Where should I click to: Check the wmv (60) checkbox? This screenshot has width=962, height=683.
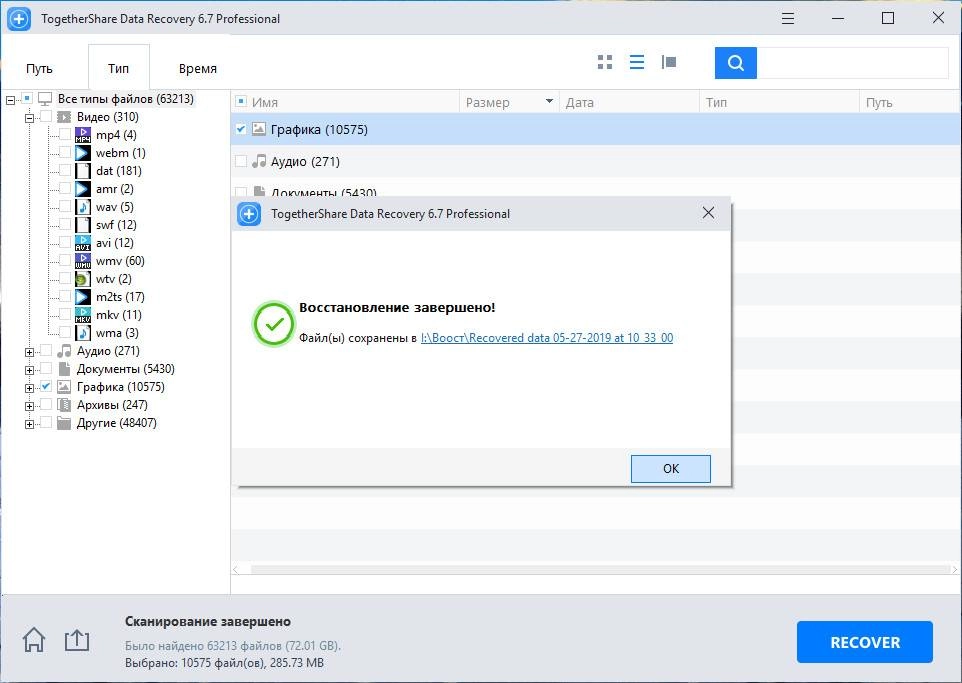[65, 260]
